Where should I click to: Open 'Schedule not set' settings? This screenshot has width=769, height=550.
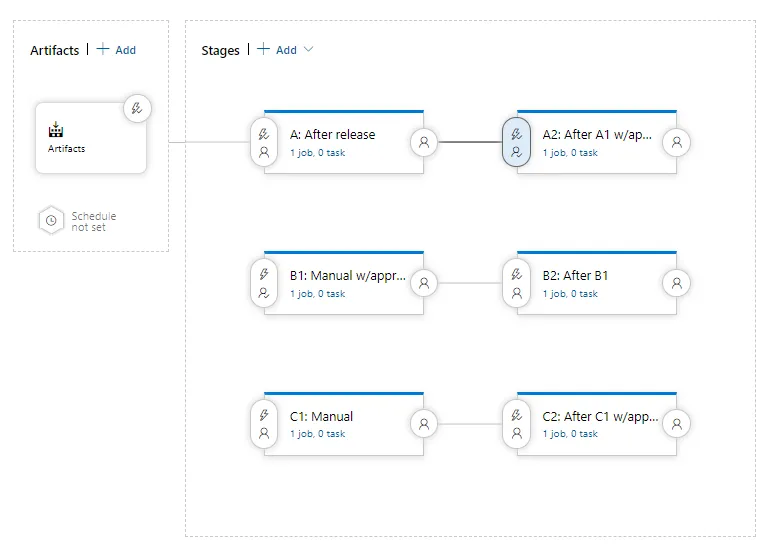(x=93, y=221)
